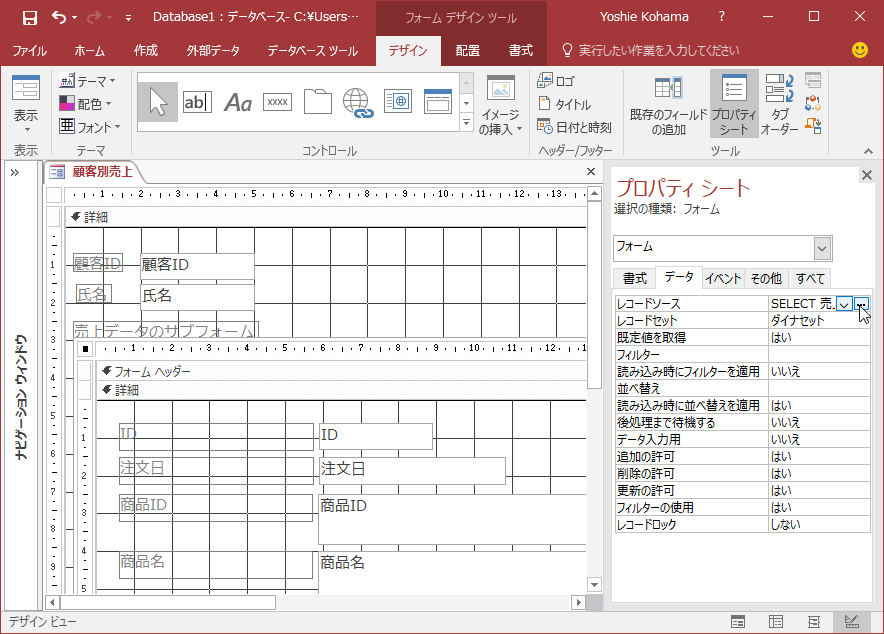Switch to the イベント property tab

pos(722,278)
